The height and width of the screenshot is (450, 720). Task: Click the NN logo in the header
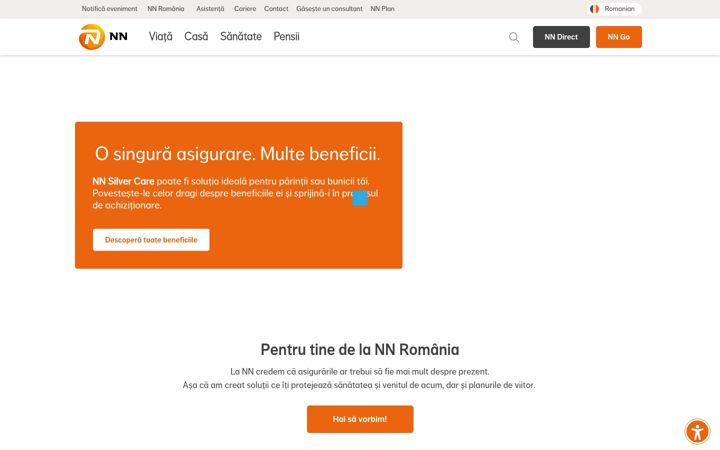tap(103, 37)
